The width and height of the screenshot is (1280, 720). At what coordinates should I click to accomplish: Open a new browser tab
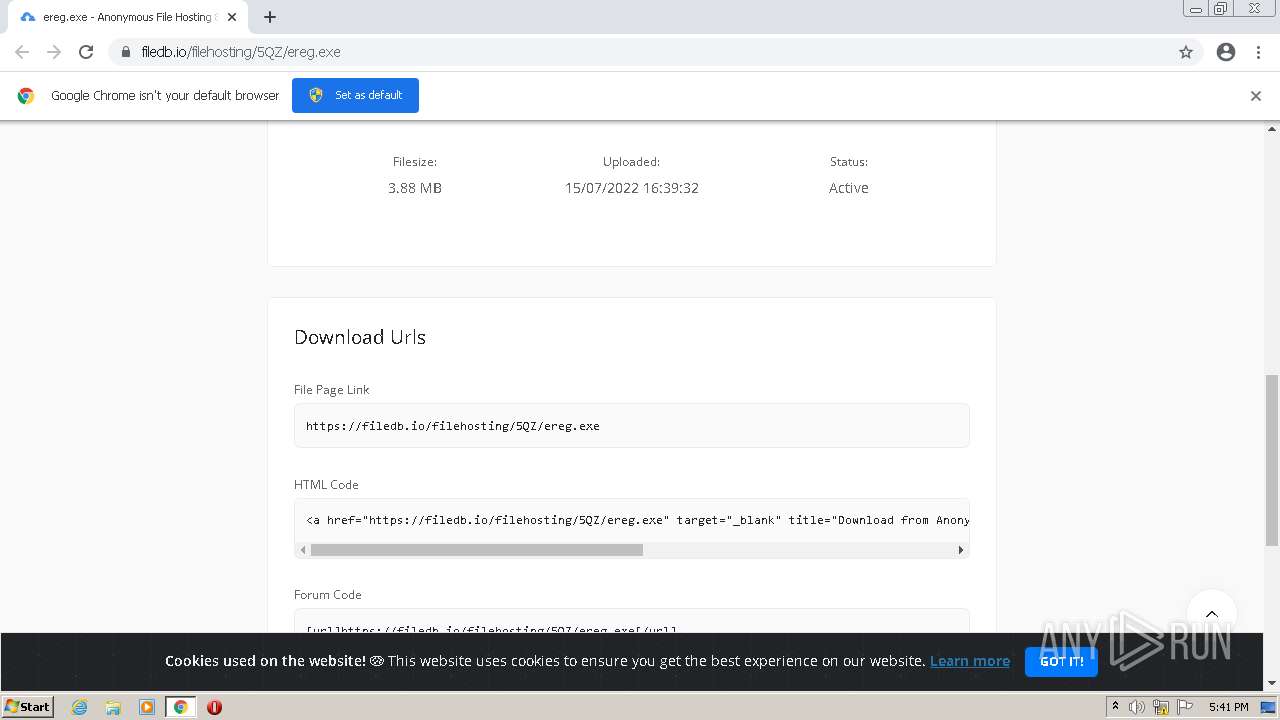[x=270, y=17]
